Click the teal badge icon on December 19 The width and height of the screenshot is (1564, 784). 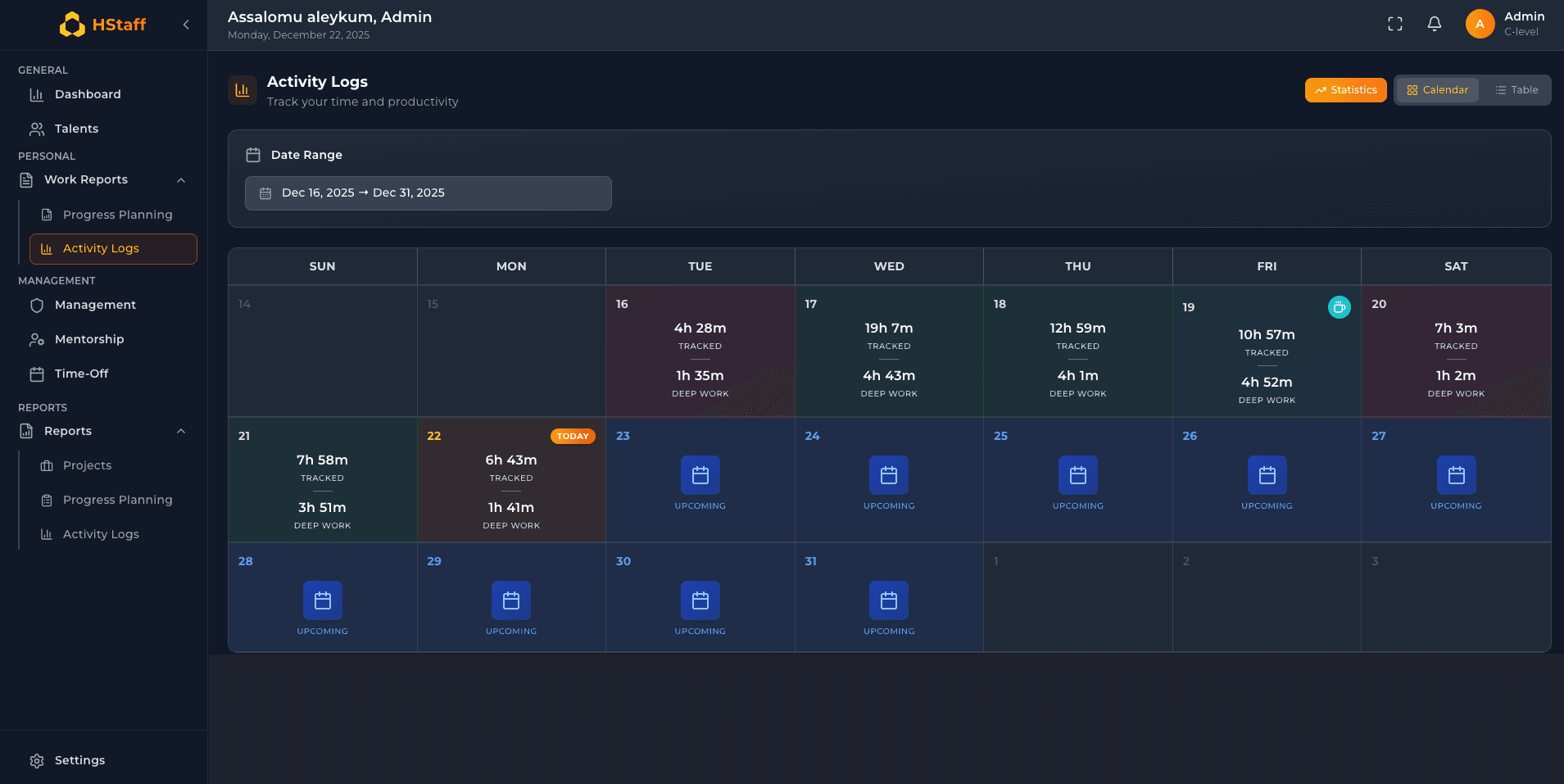click(x=1339, y=307)
